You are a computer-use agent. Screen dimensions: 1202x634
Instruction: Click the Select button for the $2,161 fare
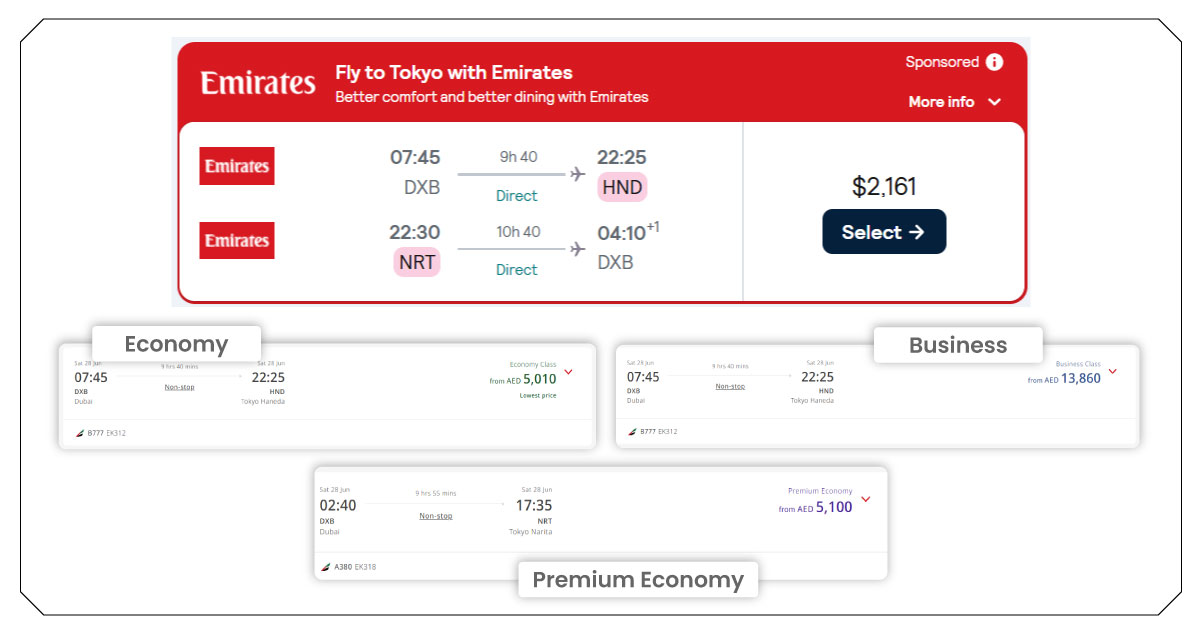click(x=884, y=231)
